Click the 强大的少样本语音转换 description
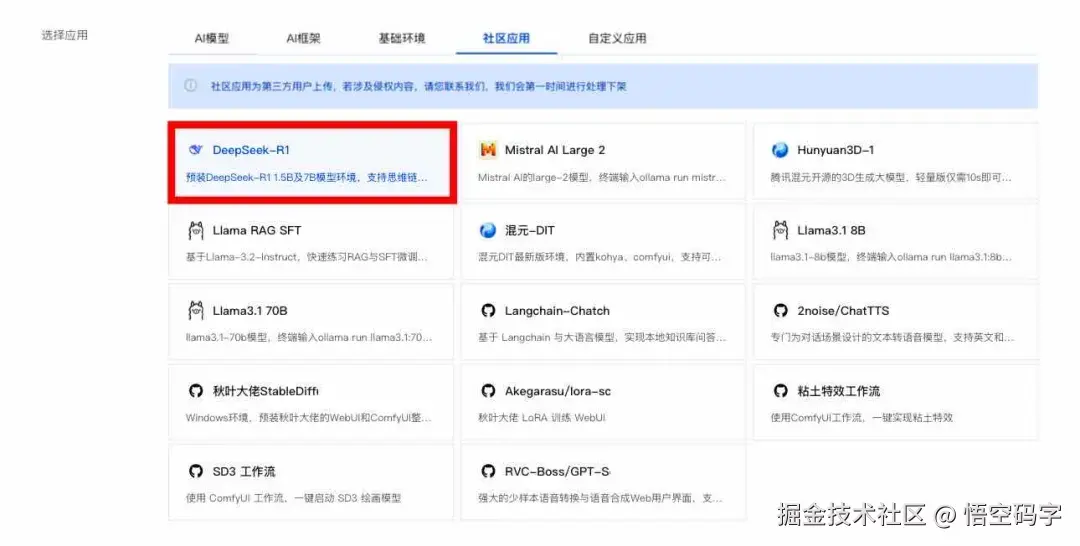Image resolution: width=1080 pixels, height=546 pixels. pyautogui.click(x=600, y=498)
